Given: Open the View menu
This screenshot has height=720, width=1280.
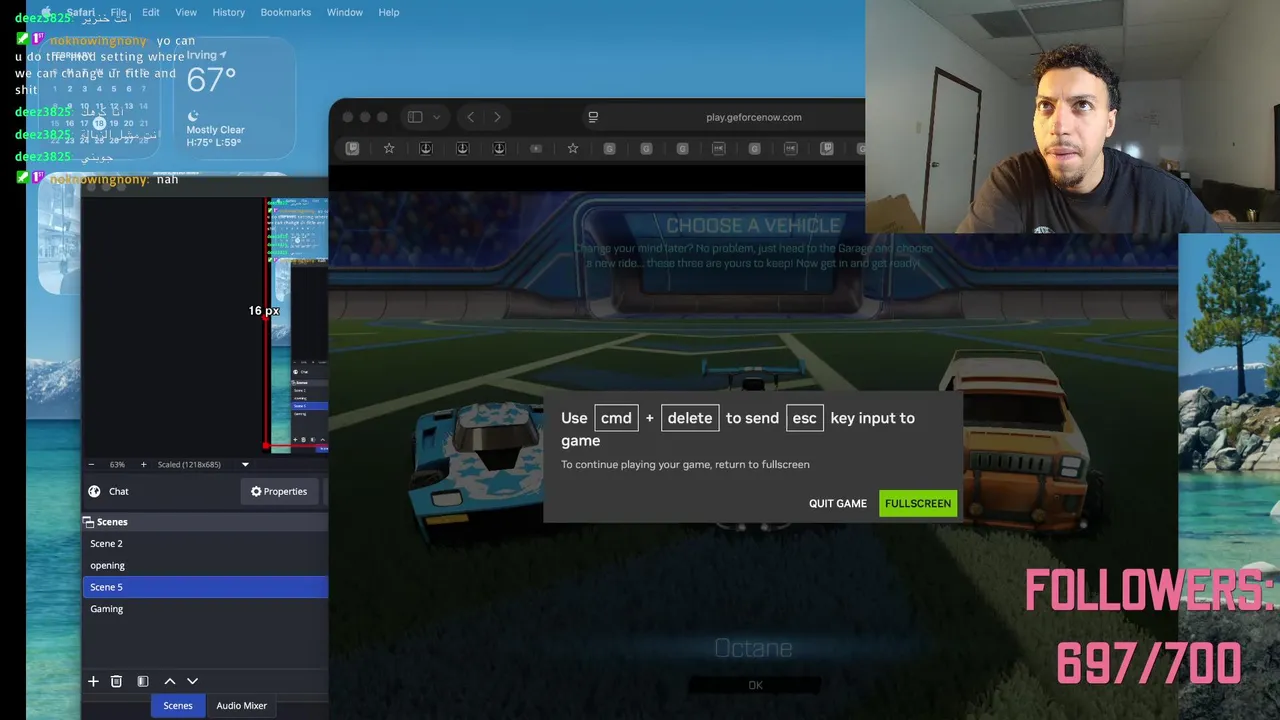Looking at the screenshot, I should pyautogui.click(x=186, y=12).
